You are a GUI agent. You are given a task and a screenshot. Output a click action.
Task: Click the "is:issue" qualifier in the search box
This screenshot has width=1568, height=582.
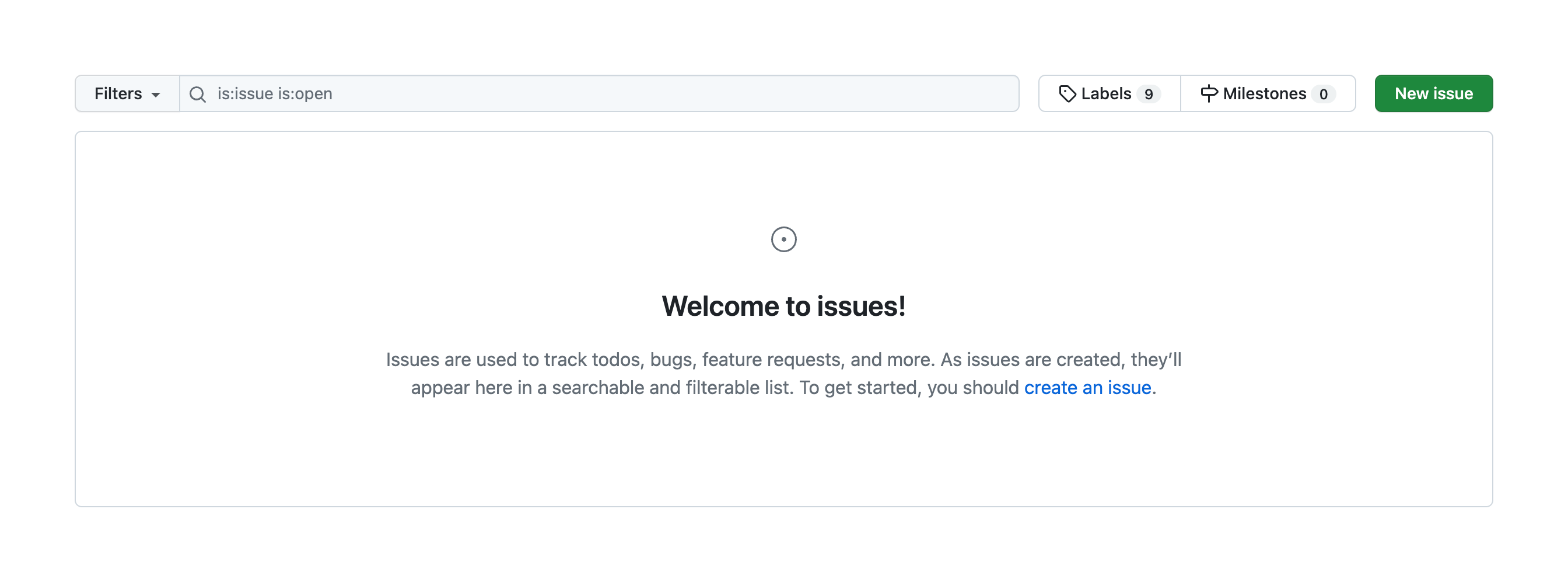tap(244, 93)
